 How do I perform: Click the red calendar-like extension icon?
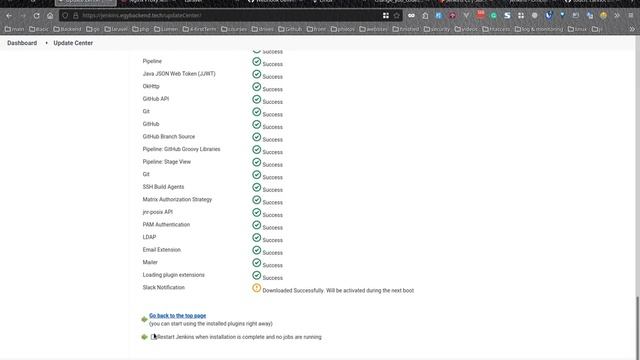point(480,15)
